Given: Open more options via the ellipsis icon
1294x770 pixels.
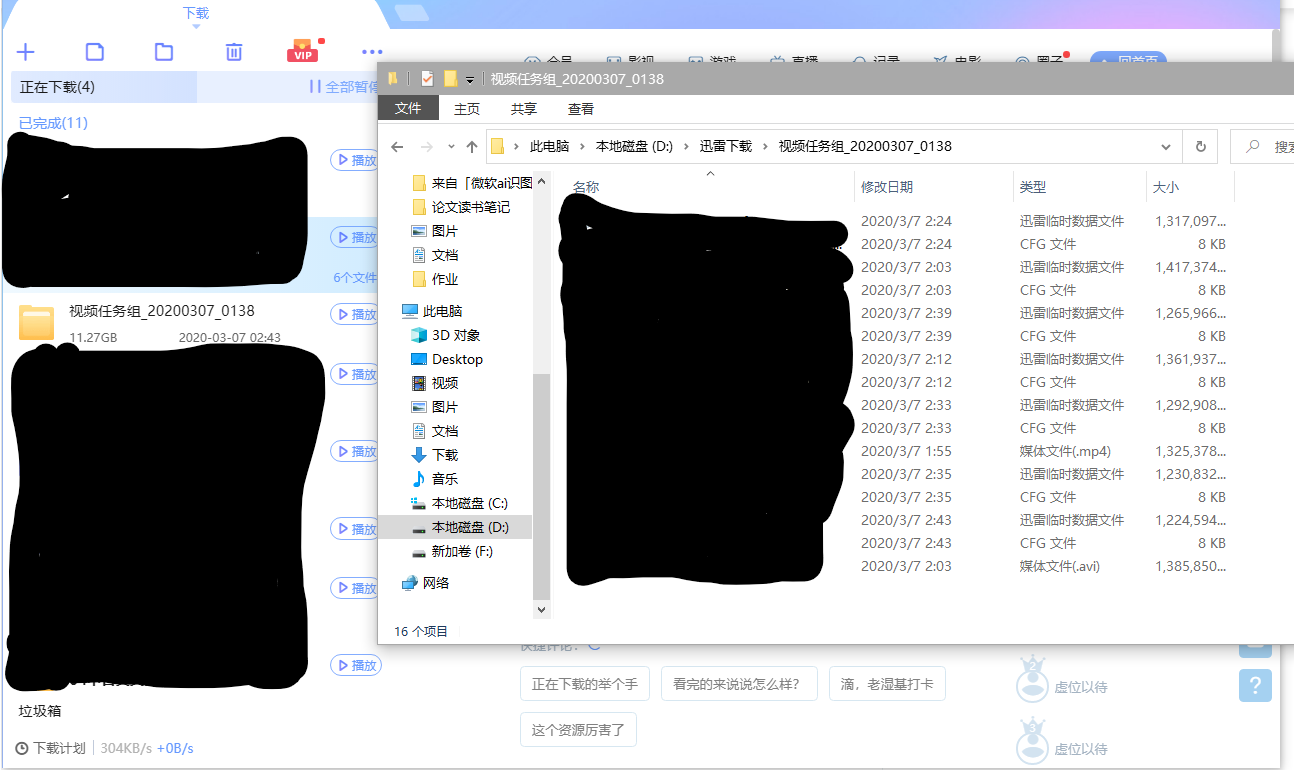Looking at the screenshot, I should coord(371,52).
